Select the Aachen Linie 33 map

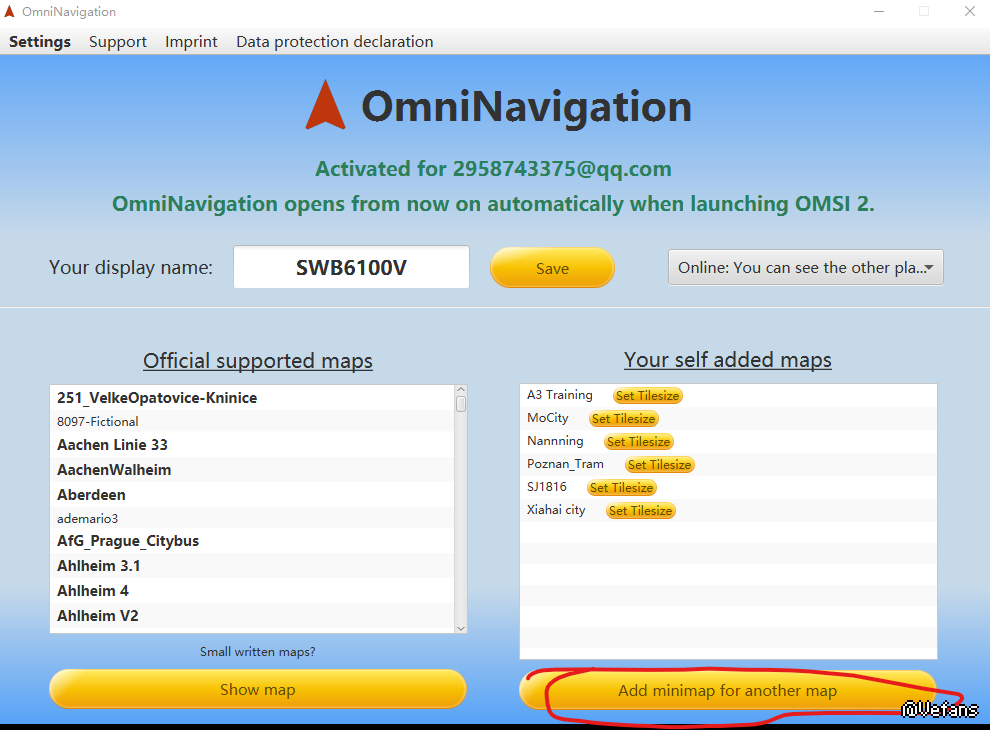point(112,445)
